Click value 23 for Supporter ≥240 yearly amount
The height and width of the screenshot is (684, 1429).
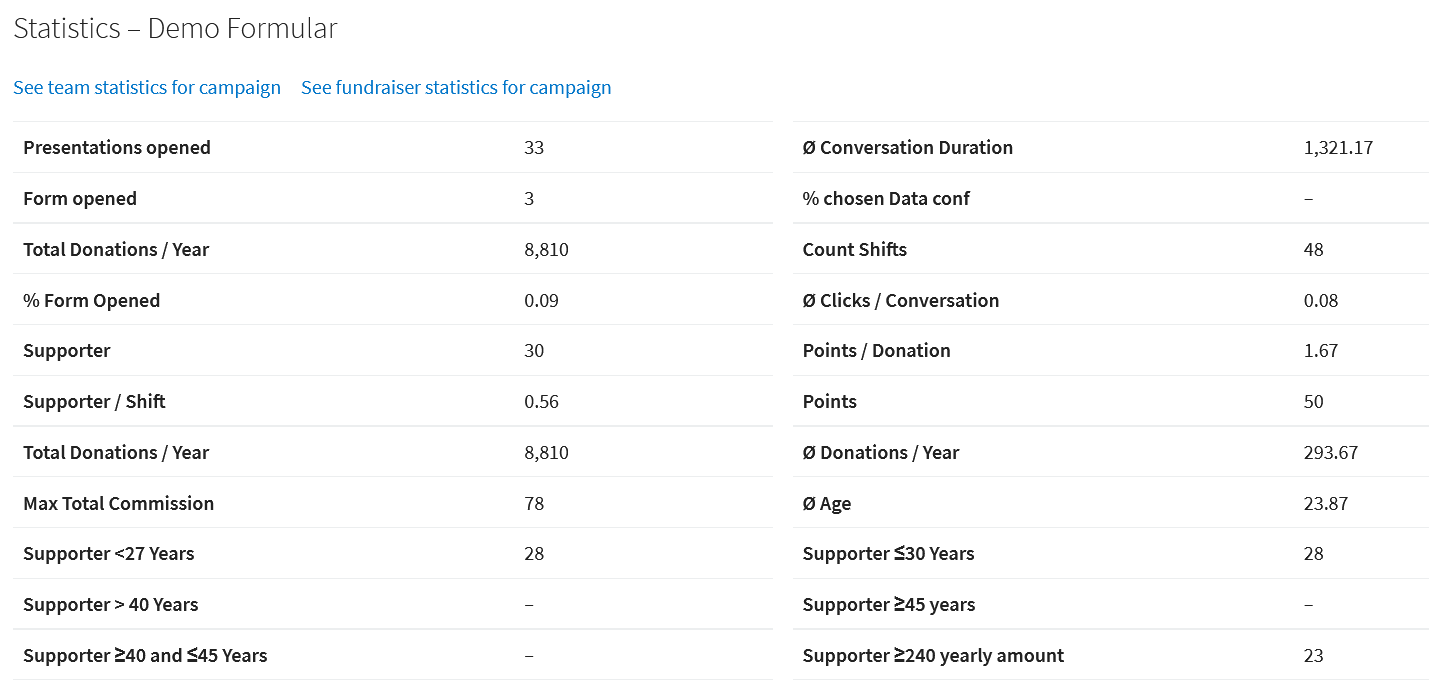(x=1314, y=655)
